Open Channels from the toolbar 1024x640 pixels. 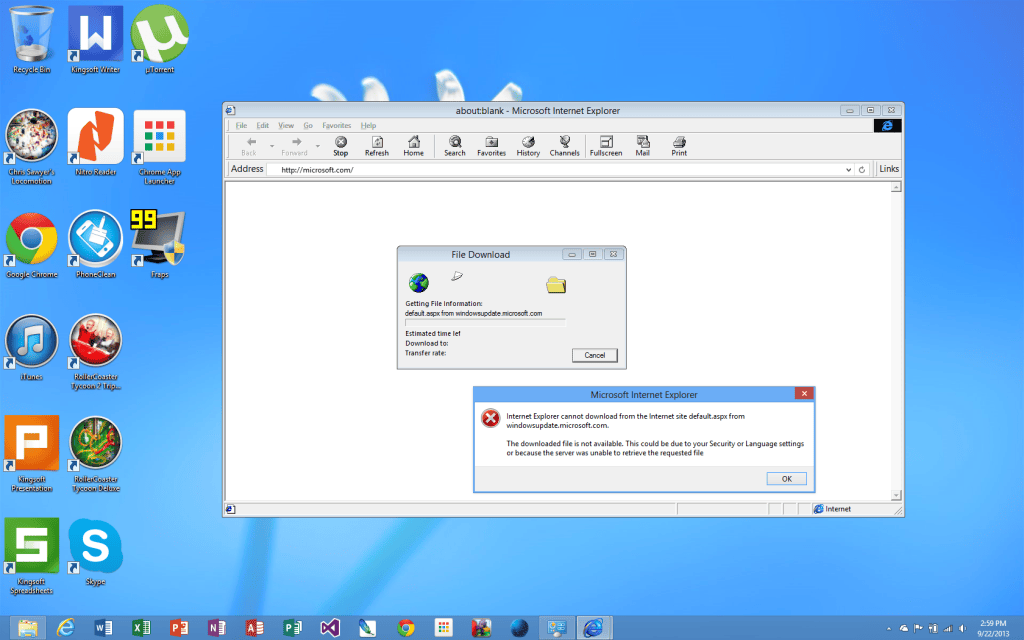point(565,146)
